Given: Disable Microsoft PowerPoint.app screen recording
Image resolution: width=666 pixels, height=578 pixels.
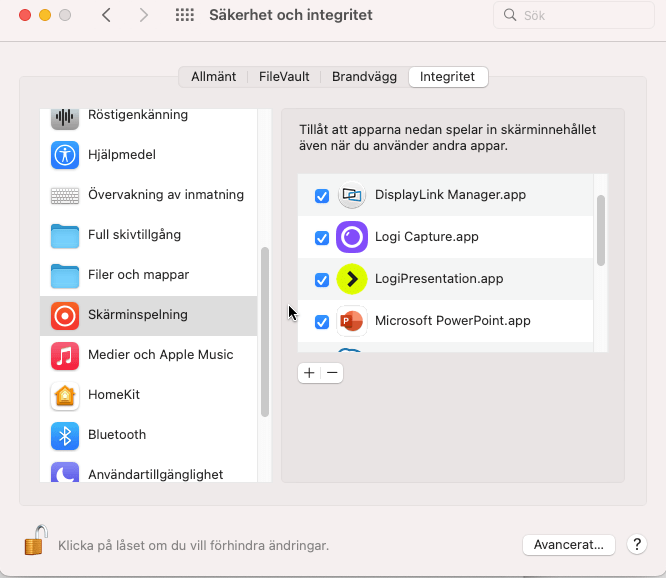Looking at the screenshot, I should 322,322.
